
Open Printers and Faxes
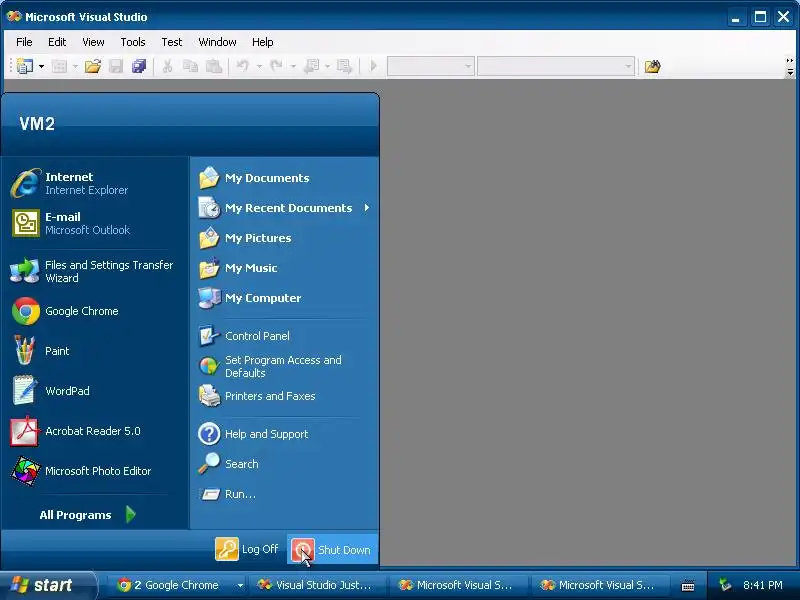click(x=284, y=396)
